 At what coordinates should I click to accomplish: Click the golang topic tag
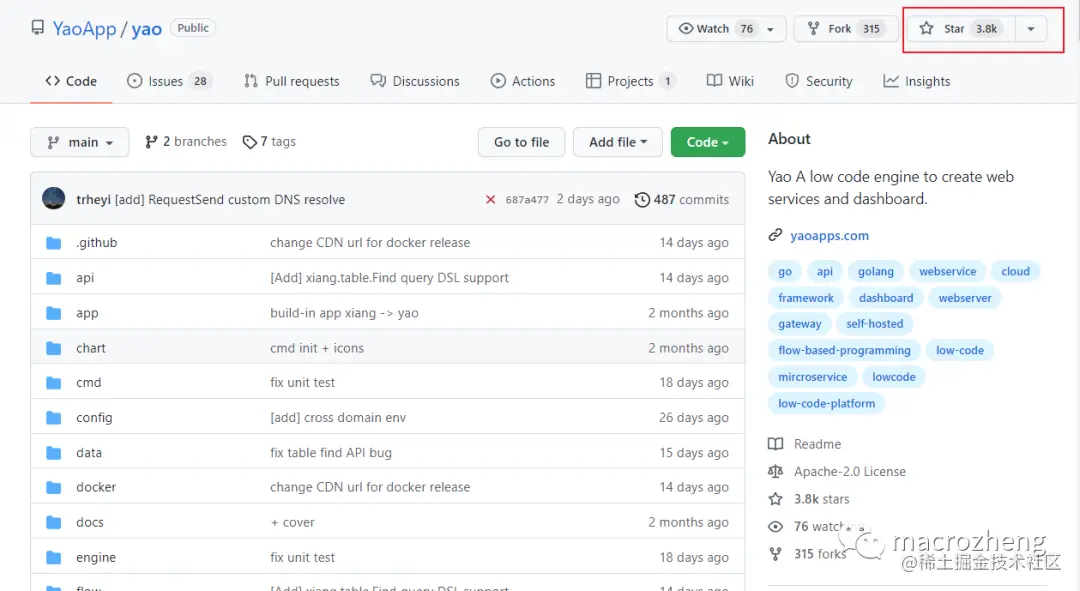point(875,271)
